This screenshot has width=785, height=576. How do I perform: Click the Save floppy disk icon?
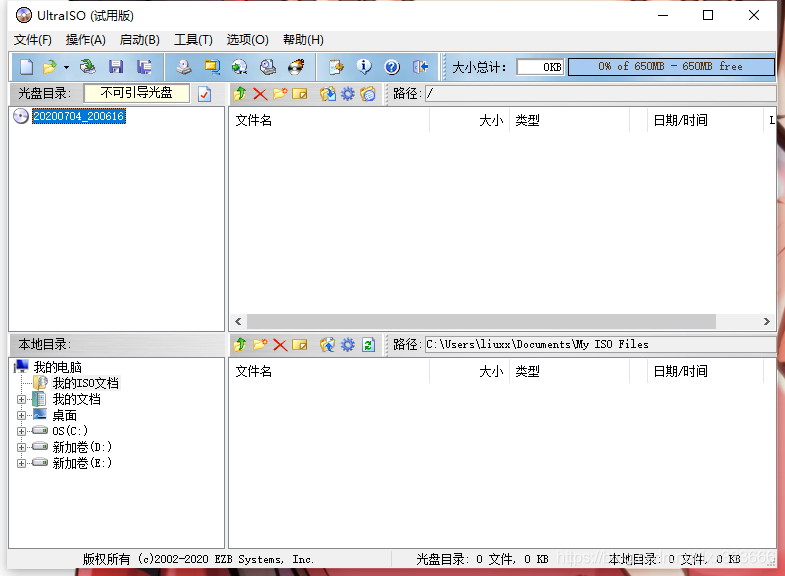point(116,67)
